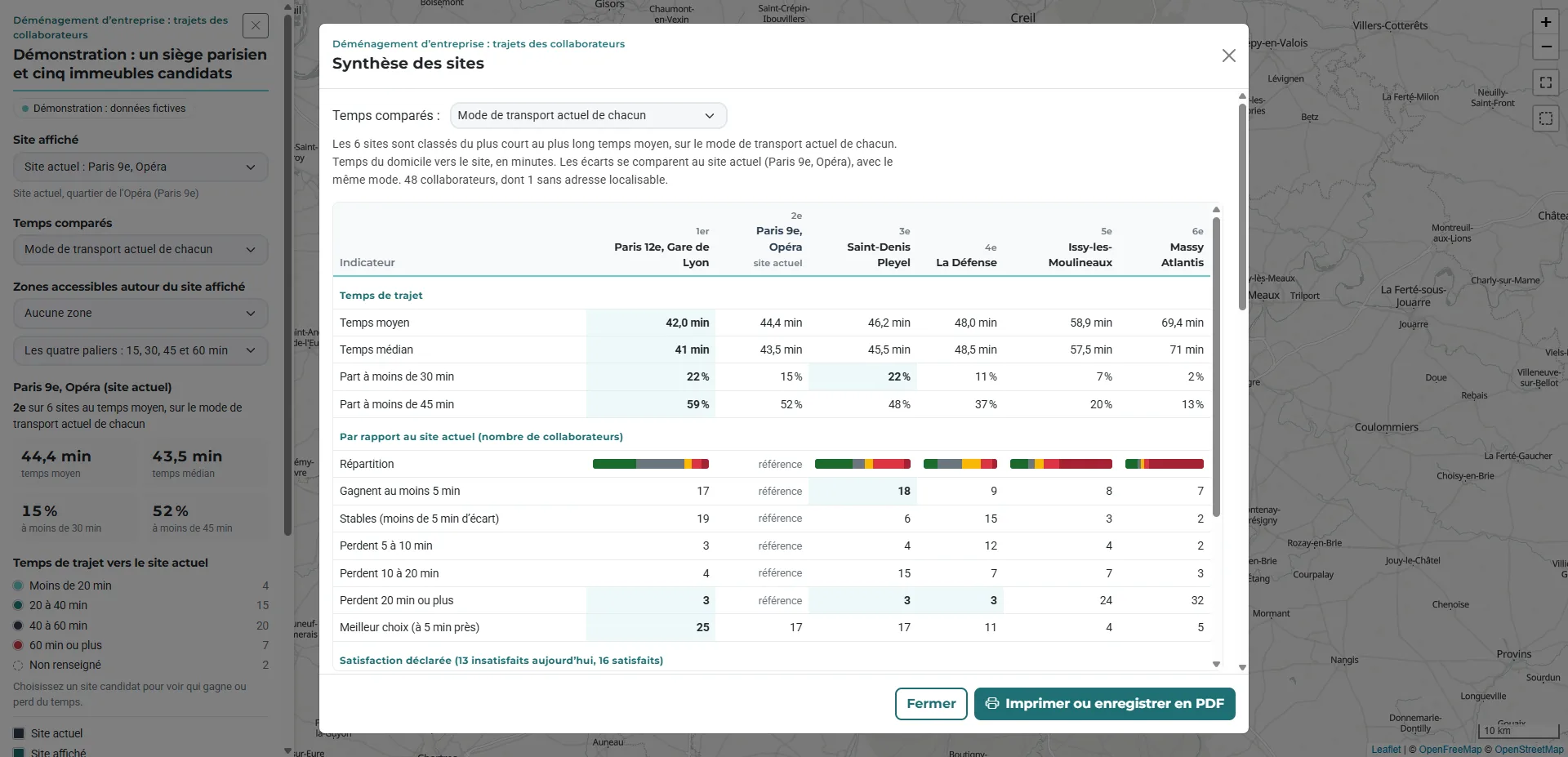Close the Synthèse des sites dialog

point(1228,56)
